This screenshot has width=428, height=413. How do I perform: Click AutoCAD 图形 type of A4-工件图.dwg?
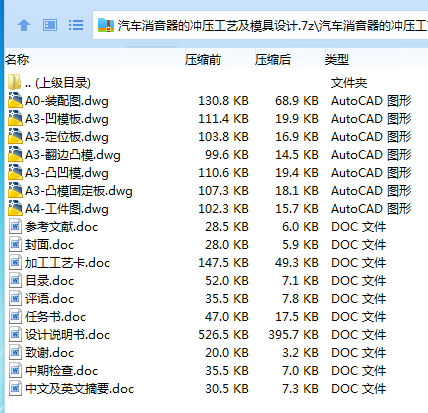pyautogui.click(x=371, y=209)
